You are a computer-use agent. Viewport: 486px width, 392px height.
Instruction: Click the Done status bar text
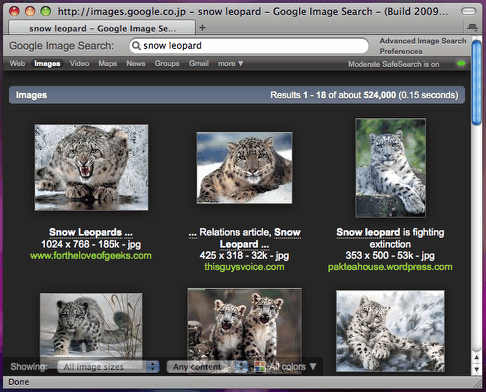[x=19, y=382]
